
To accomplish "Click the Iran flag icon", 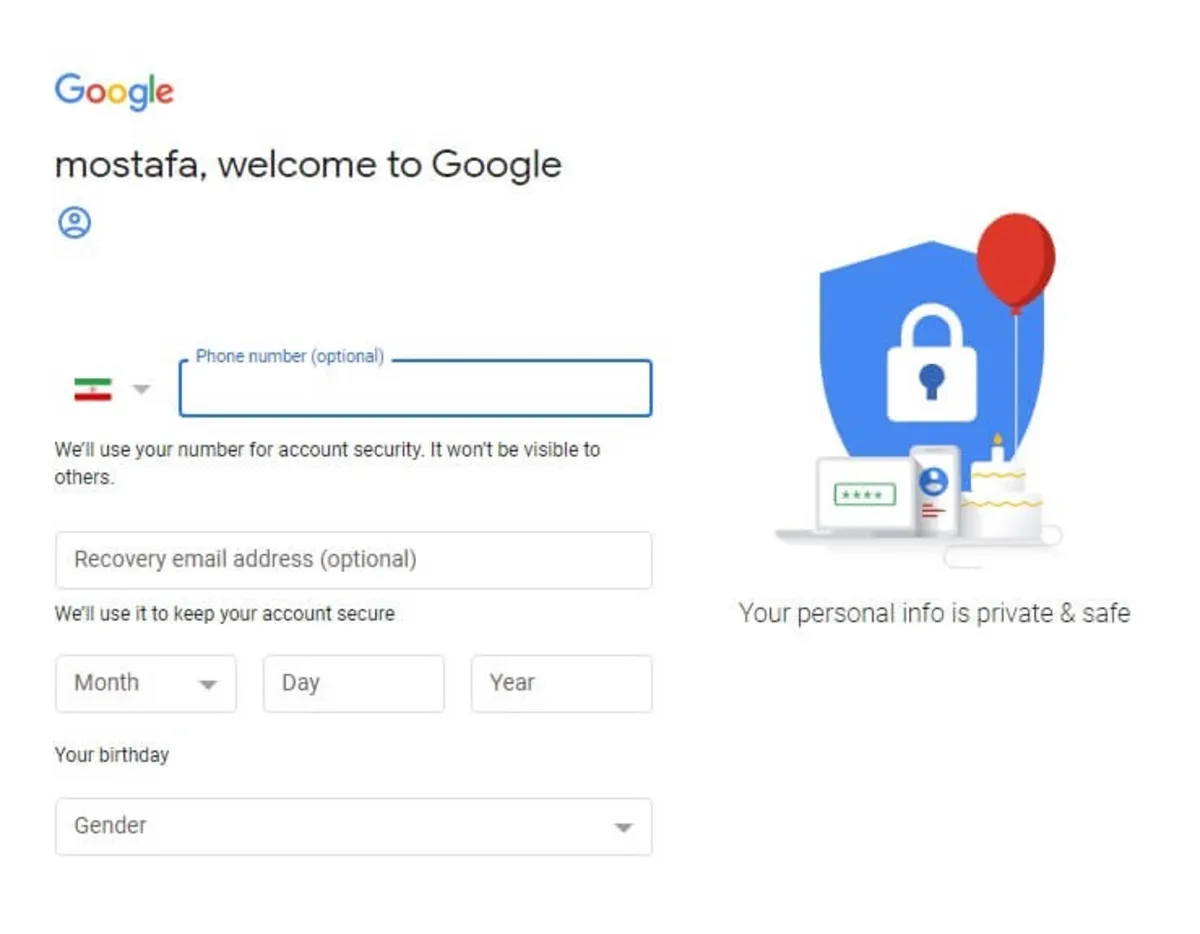I will (x=93, y=389).
